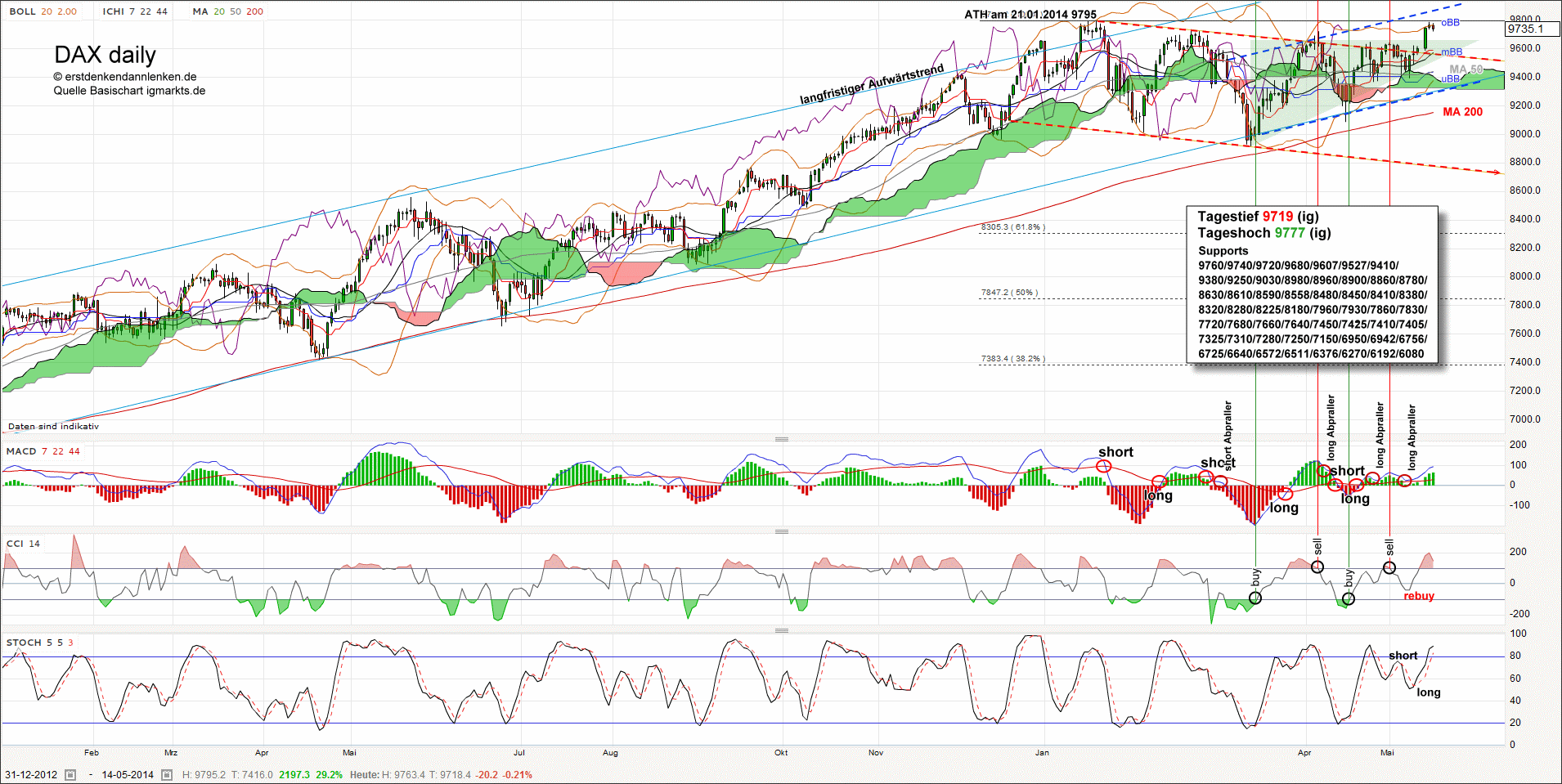Click the green 2197.3 range value in status bar
The height and width of the screenshot is (784, 1562).
[x=294, y=775]
